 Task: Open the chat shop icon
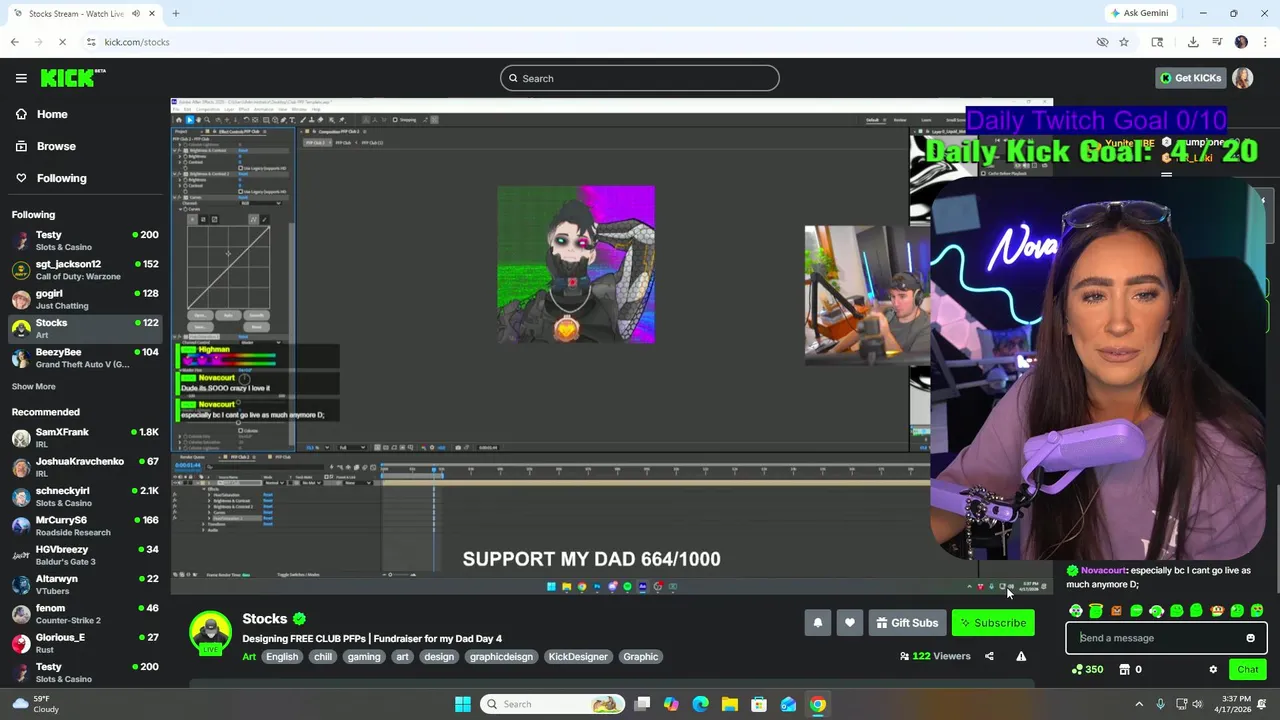(x=1124, y=669)
